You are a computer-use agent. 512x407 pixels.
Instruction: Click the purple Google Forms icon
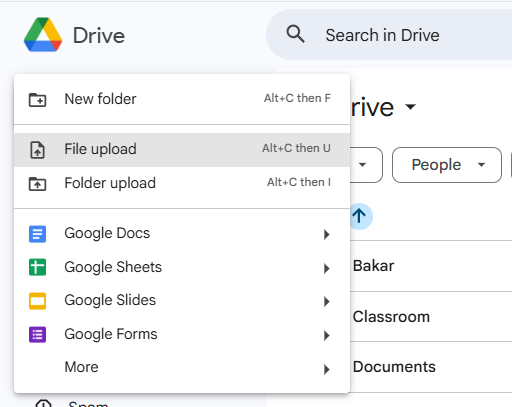click(37, 334)
